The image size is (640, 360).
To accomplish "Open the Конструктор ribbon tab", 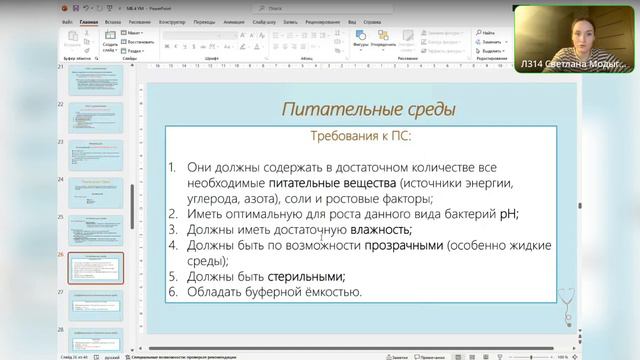I will [172, 22].
